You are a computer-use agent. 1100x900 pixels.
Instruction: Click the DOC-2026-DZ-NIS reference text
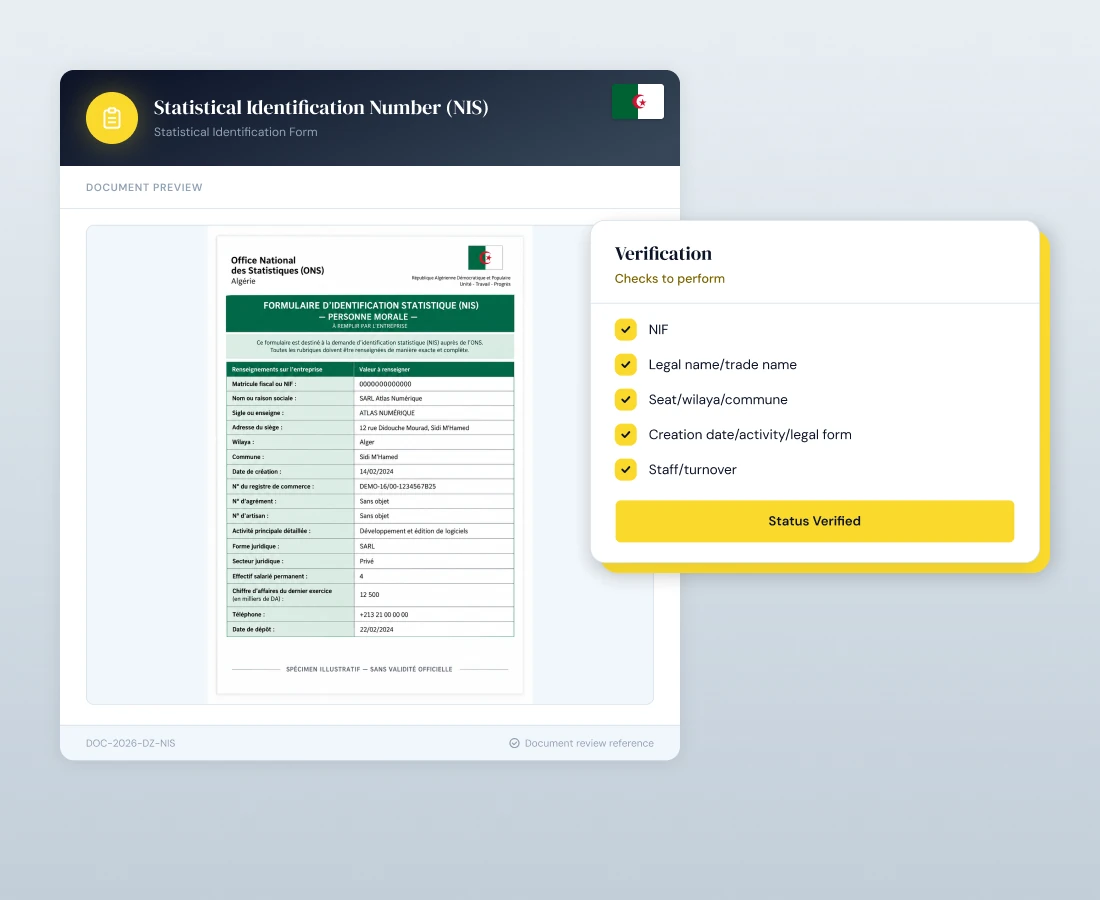[x=130, y=743]
